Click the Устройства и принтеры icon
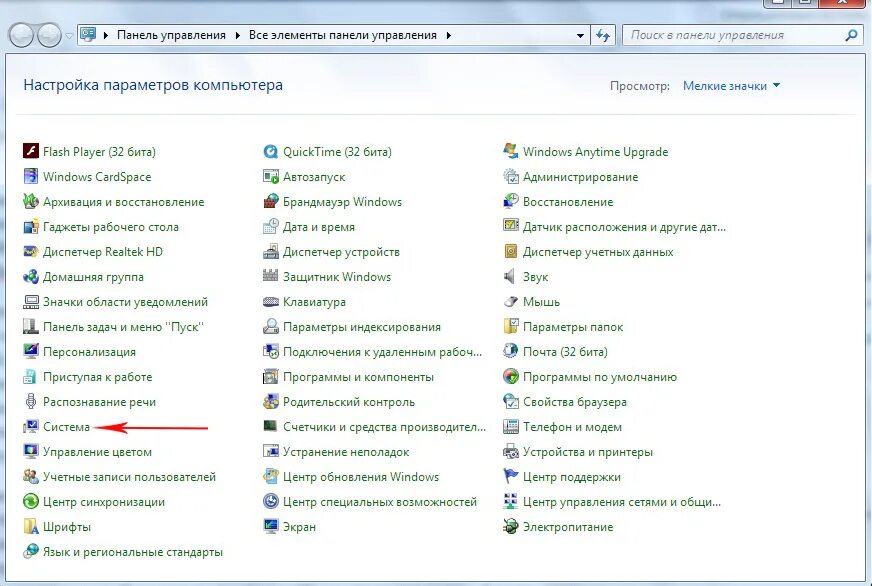872x586 pixels. point(511,451)
